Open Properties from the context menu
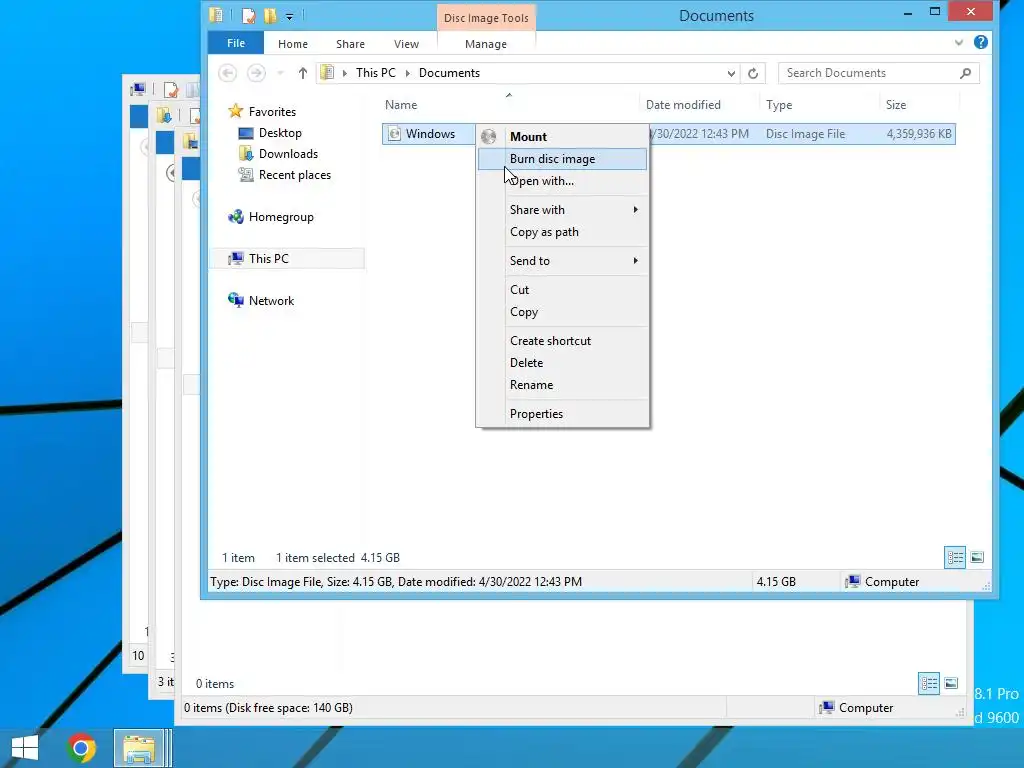1024x768 pixels. point(563,413)
